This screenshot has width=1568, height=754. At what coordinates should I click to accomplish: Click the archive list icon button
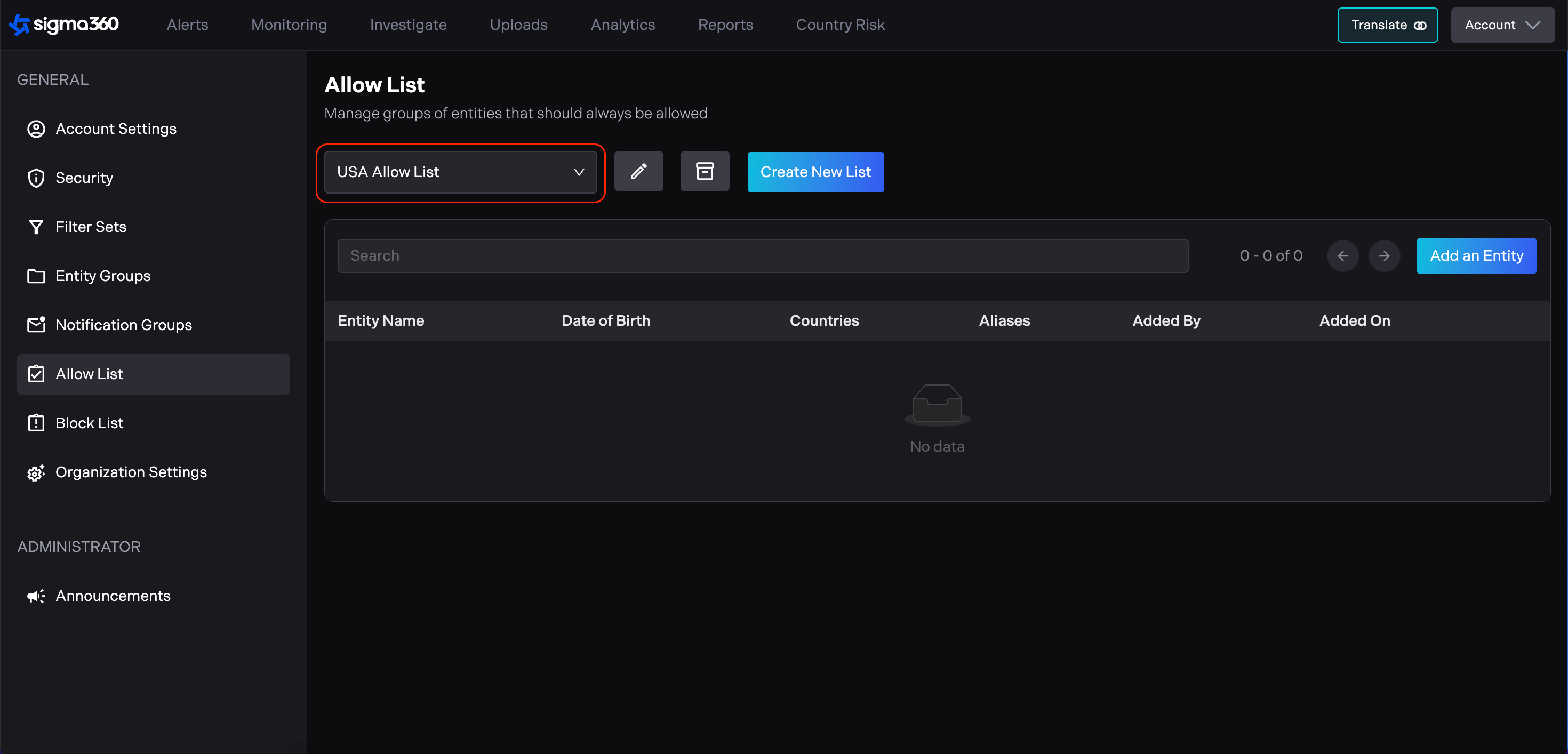704,172
